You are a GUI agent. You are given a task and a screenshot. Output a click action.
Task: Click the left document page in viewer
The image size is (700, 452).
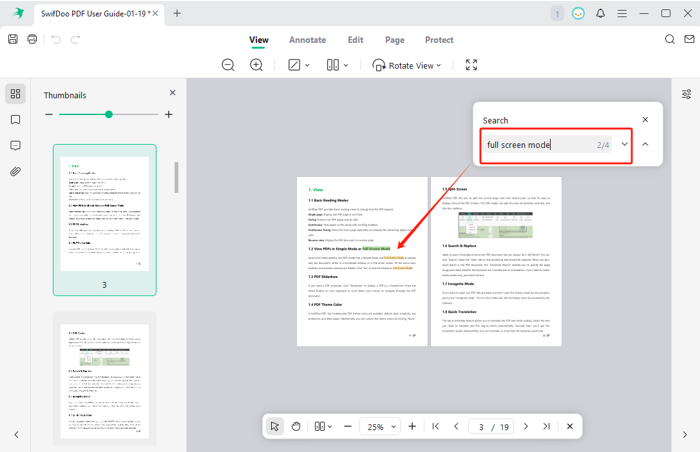(x=362, y=262)
